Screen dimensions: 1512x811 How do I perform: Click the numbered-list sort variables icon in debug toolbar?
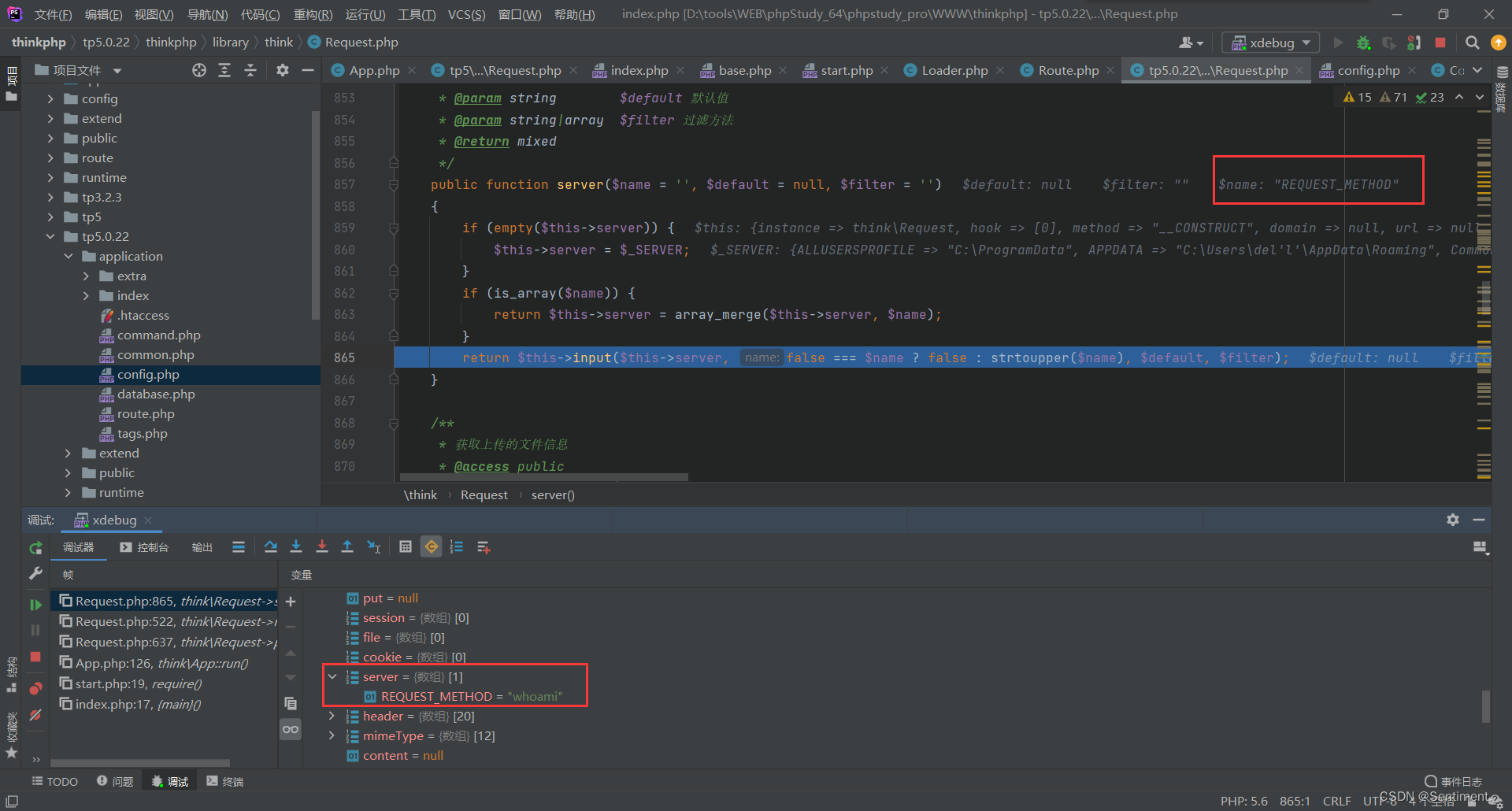click(457, 546)
